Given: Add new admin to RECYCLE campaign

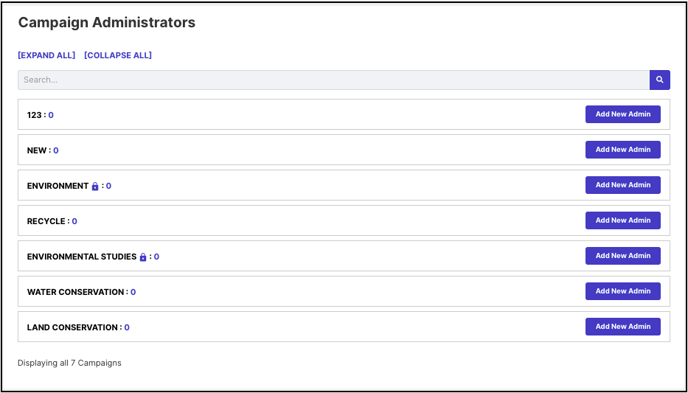Looking at the screenshot, I should 623,220.
